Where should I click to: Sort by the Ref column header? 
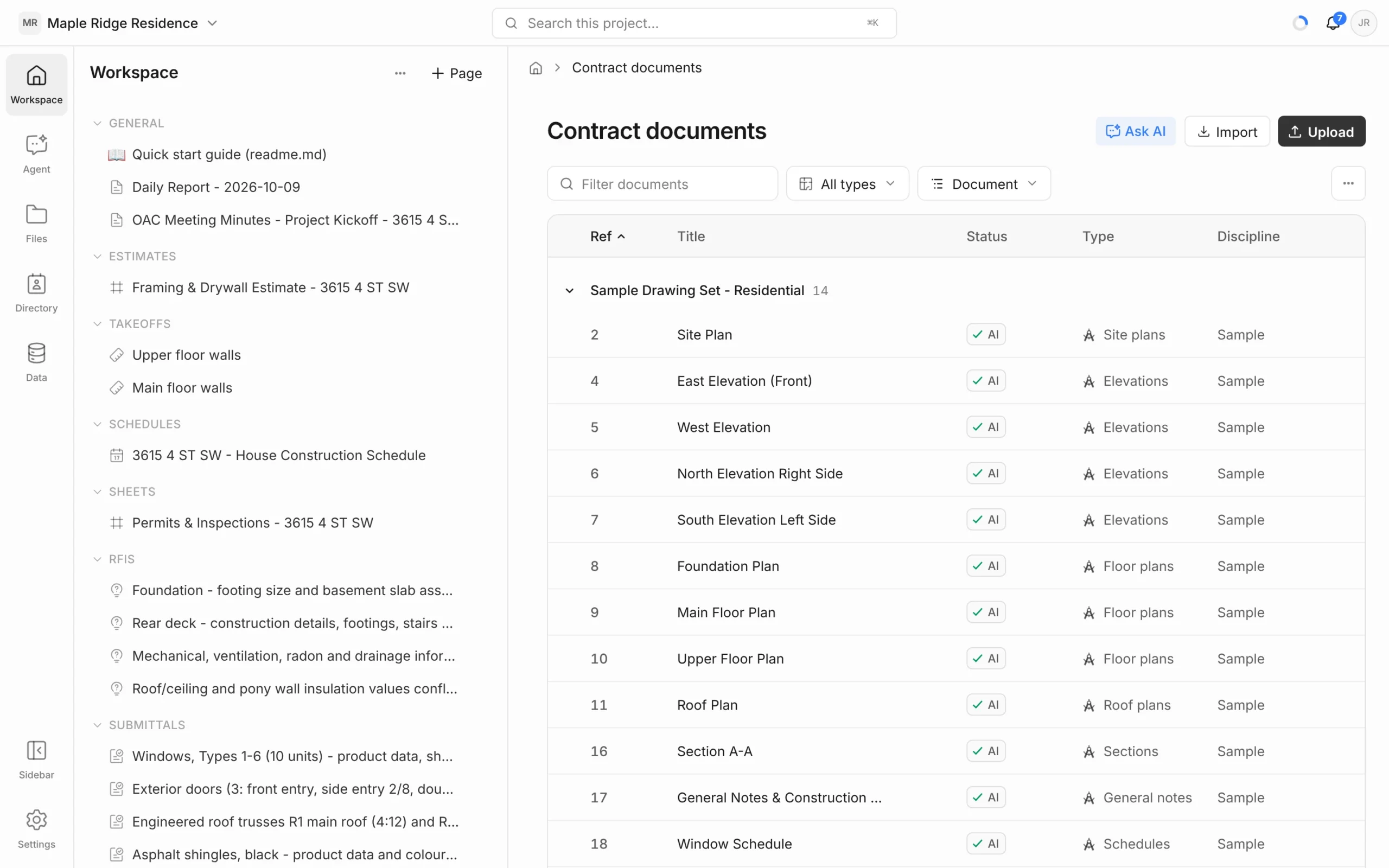tap(607, 237)
